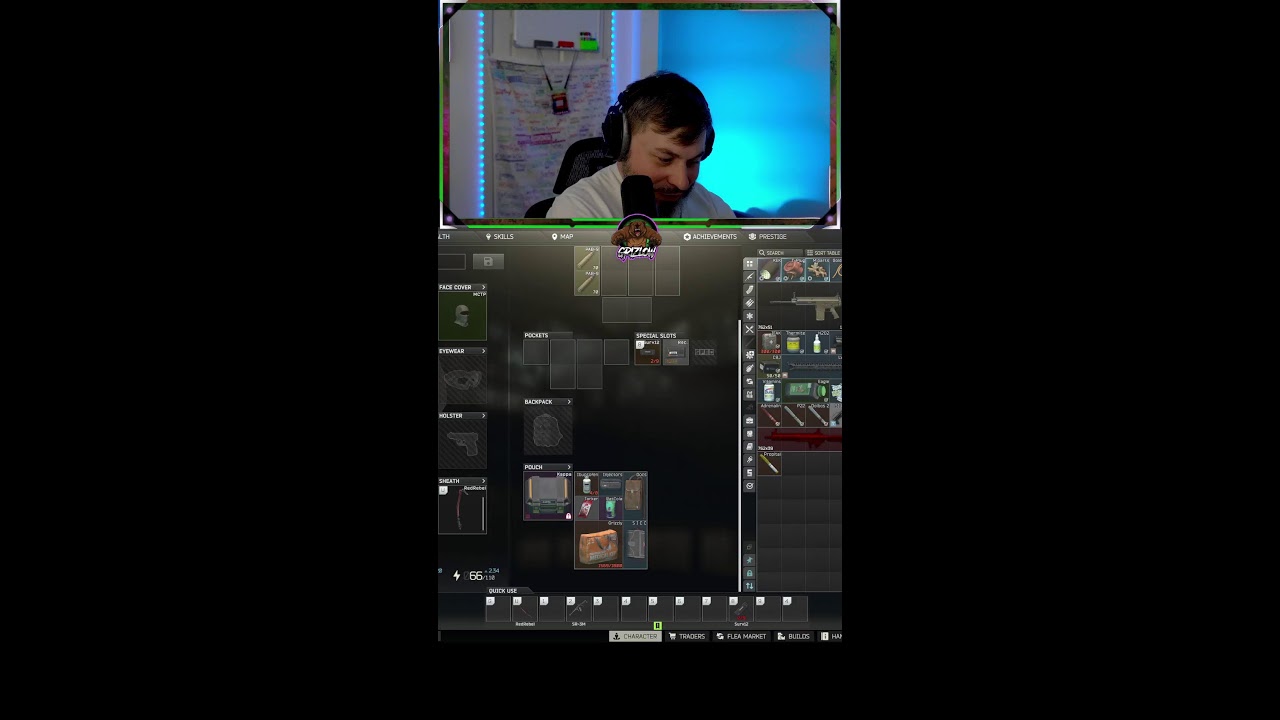This screenshot has height=720, width=1280.
Task: Click the stash lock icon
Action: click(x=749, y=573)
